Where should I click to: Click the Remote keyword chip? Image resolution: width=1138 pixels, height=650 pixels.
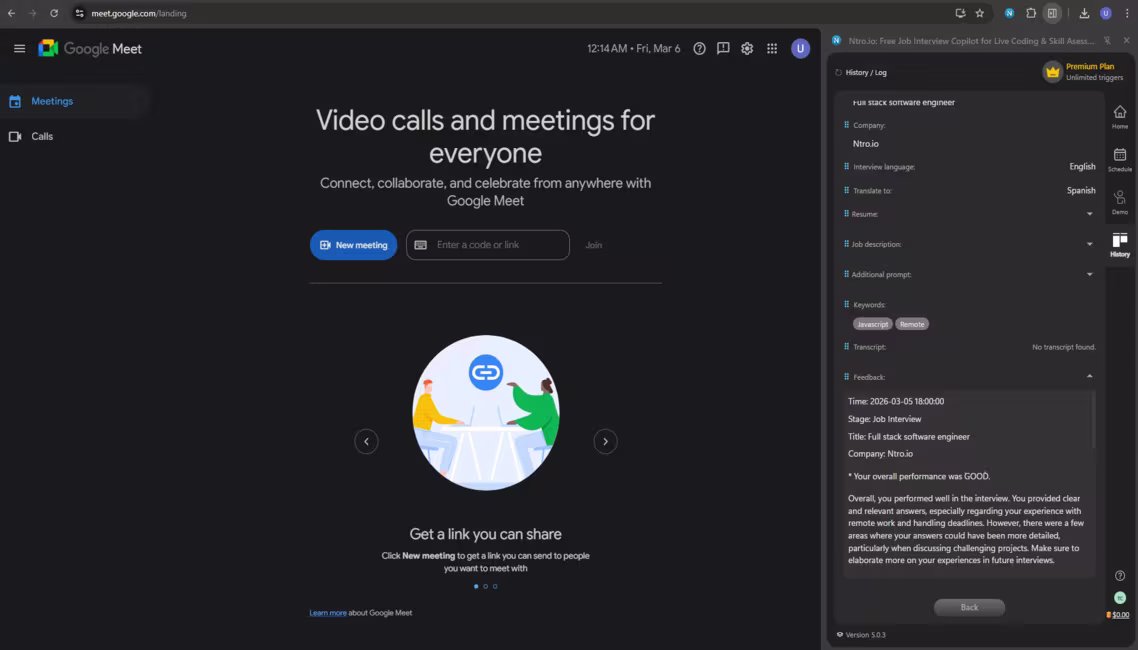[x=912, y=324]
